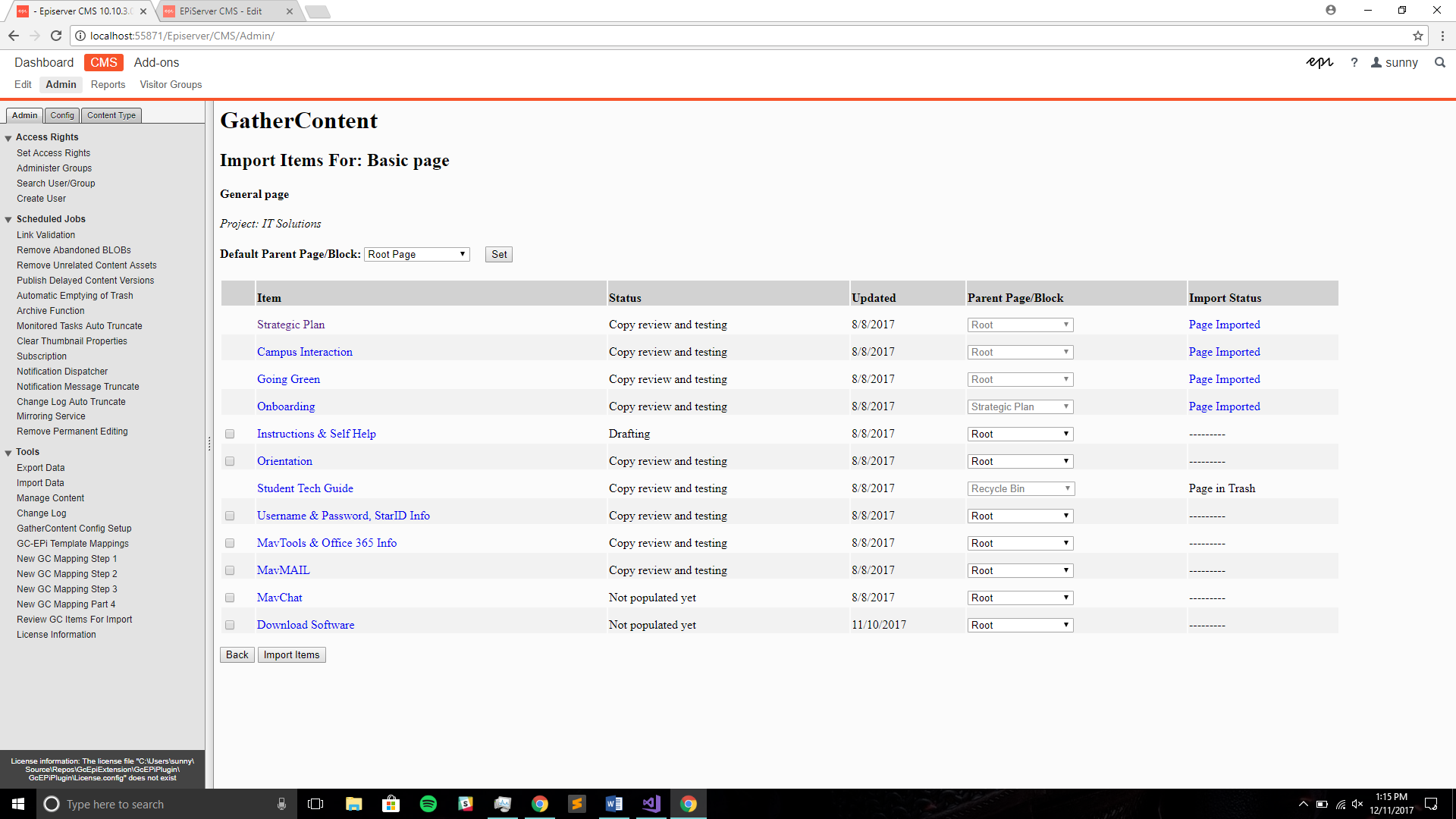Screen dimensions: 1456x819
Task: Click the Chrome profile avatar icon
Action: pos(1331,10)
